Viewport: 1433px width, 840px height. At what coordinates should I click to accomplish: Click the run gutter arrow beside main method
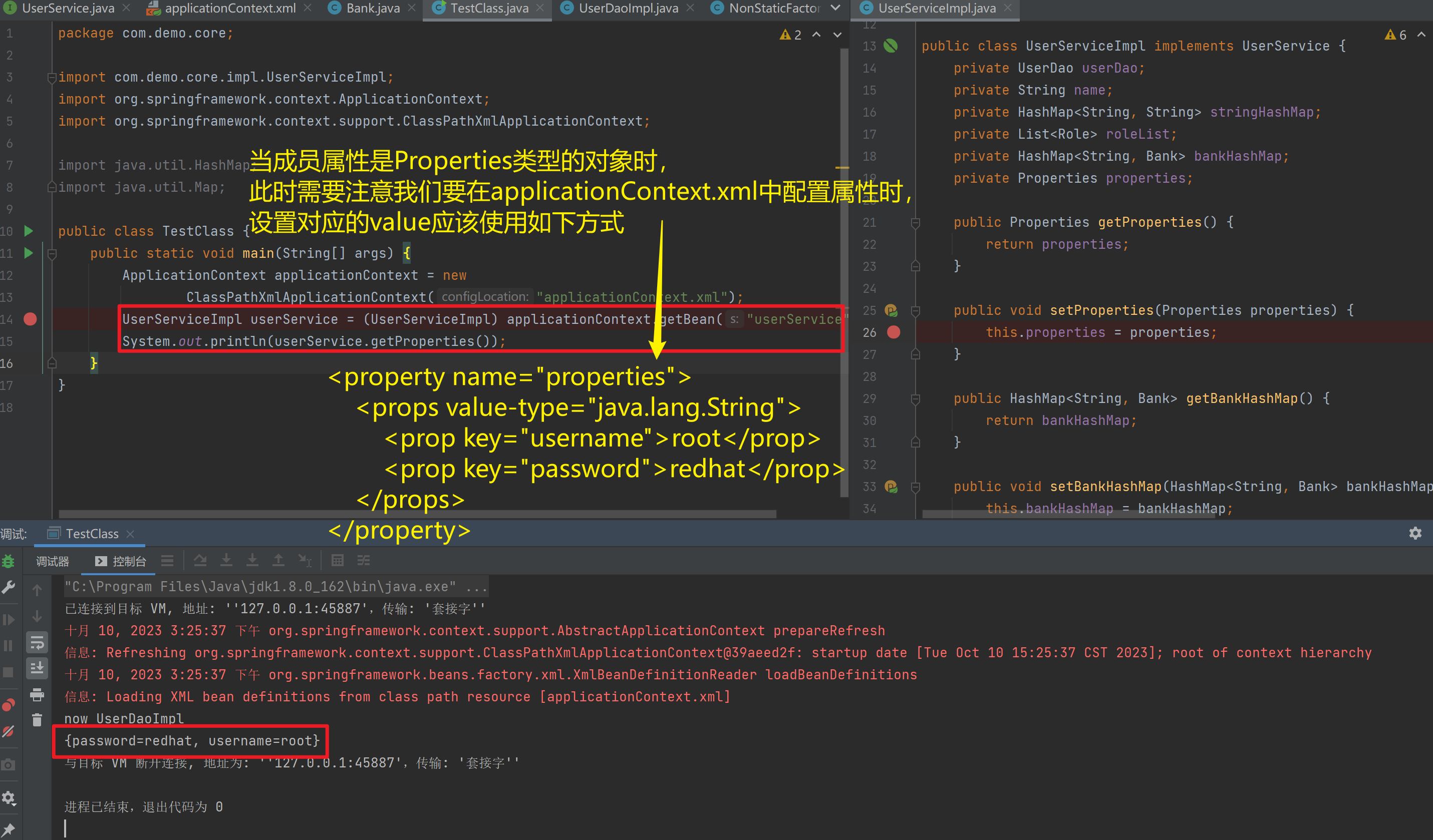[29, 253]
